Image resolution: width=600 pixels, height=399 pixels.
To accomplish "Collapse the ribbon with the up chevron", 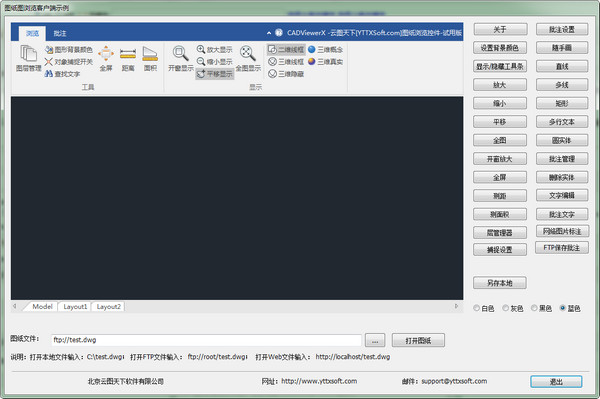I will (x=269, y=33).
